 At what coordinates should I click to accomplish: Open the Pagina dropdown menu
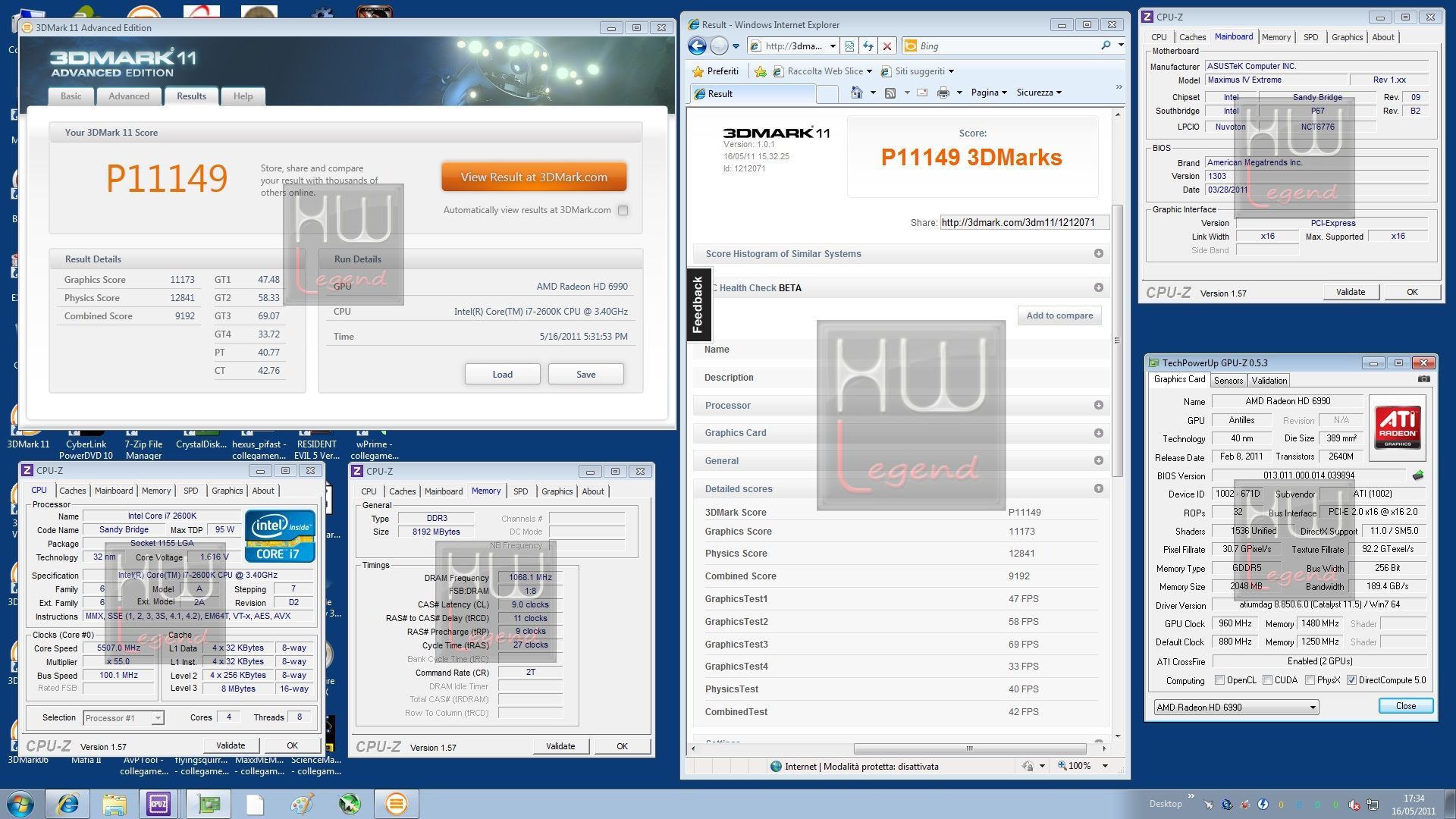[989, 93]
